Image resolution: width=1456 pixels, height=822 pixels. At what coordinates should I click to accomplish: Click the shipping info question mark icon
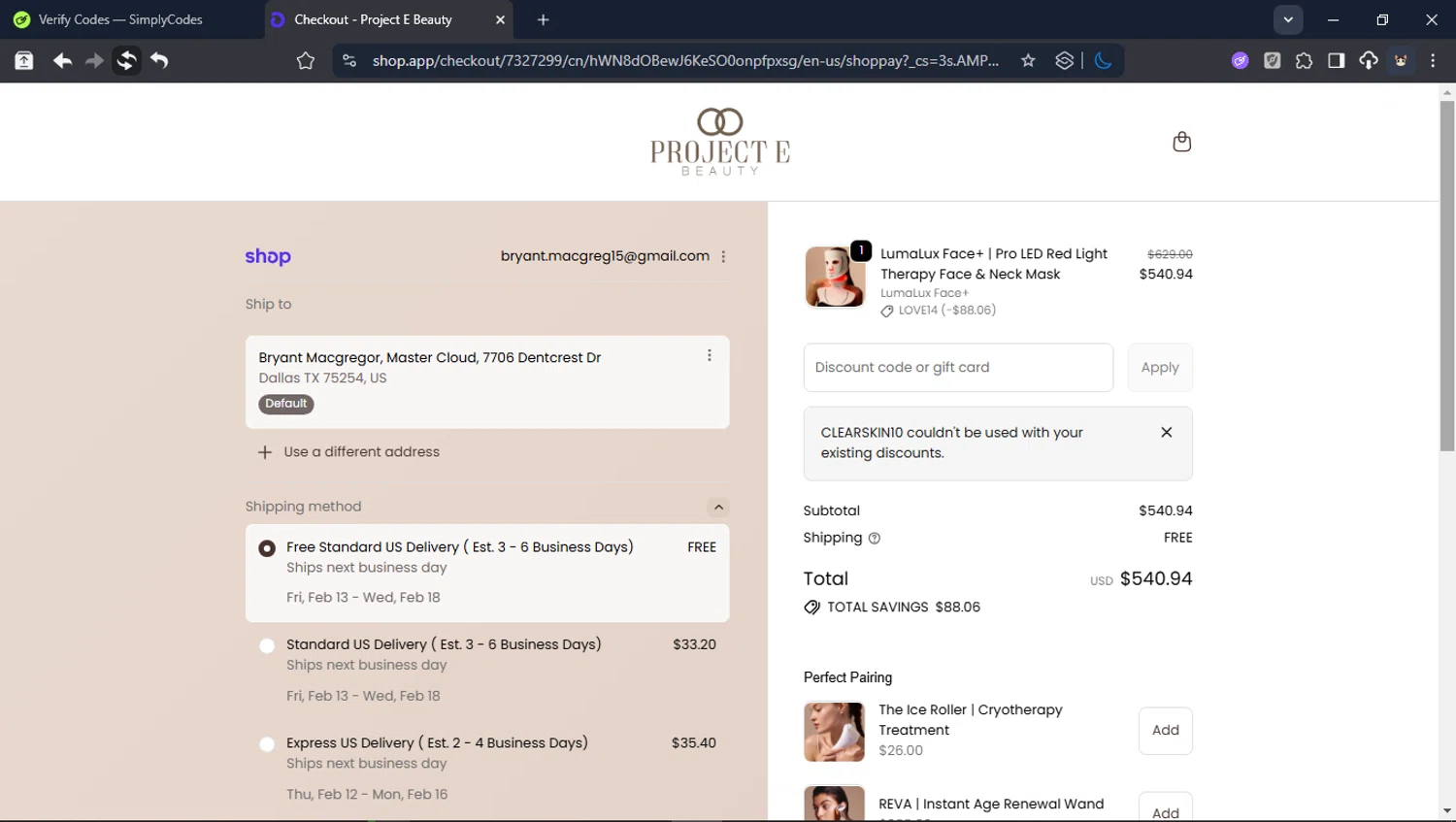[874, 539]
